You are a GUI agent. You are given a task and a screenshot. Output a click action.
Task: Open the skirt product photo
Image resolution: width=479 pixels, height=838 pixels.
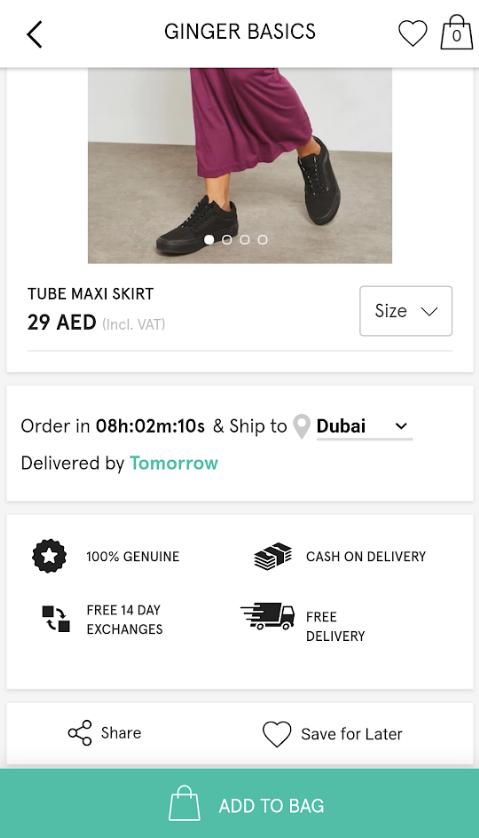click(x=240, y=166)
